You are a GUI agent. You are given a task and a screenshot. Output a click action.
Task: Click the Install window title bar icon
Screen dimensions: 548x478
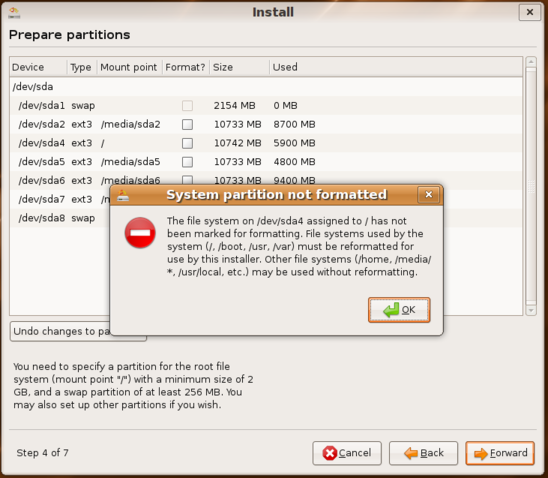(14, 12)
